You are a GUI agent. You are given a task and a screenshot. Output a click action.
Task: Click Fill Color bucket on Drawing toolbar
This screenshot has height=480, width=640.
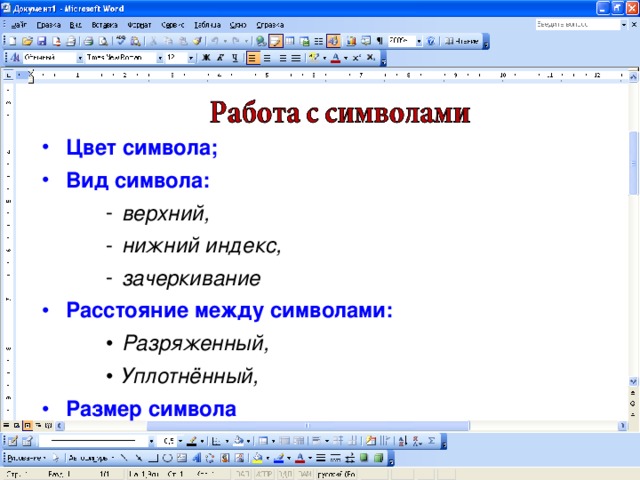[258, 458]
